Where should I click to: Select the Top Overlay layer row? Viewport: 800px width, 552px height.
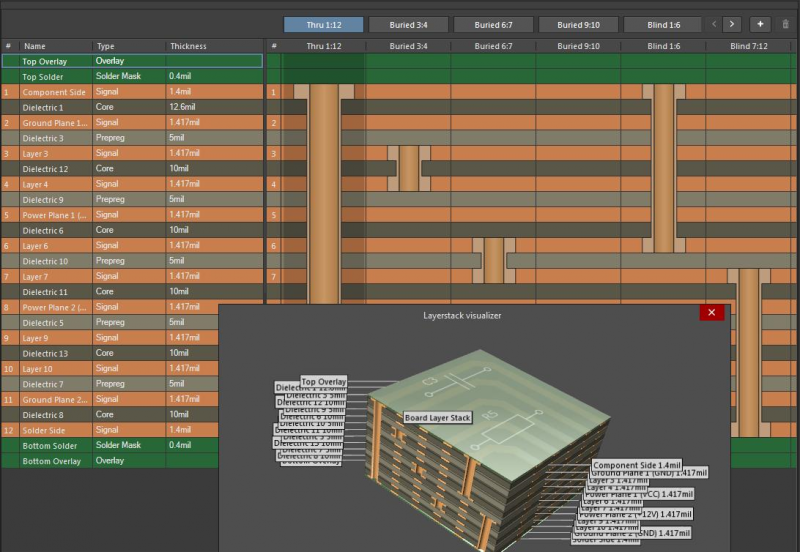(x=44, y=62)
